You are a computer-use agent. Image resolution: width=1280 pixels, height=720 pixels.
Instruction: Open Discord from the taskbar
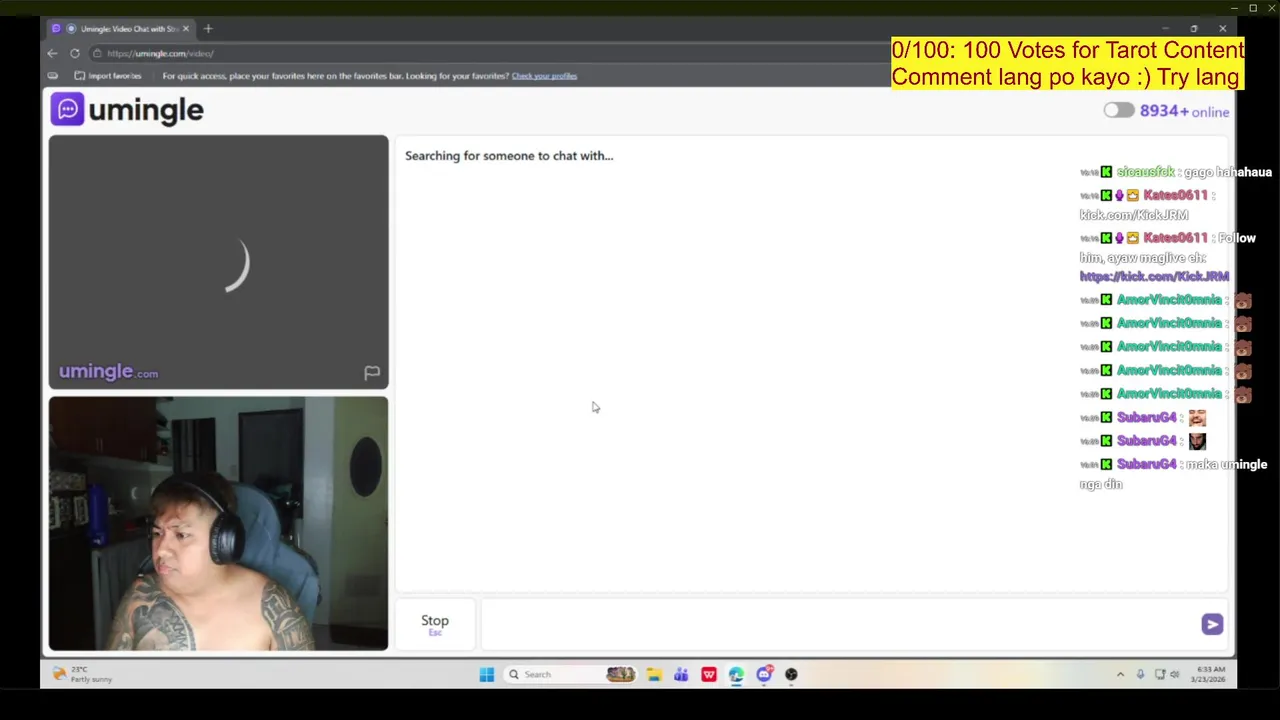[764, 675]
